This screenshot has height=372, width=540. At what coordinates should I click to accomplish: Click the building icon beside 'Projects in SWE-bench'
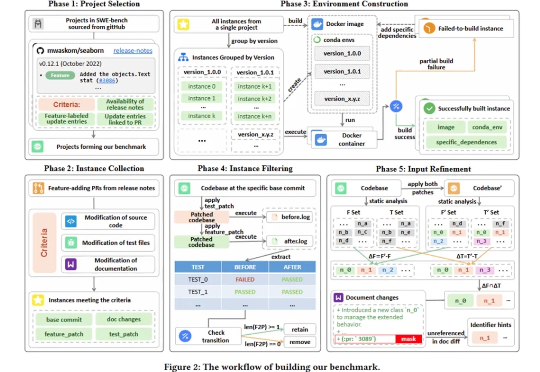(x=38, y=24)
